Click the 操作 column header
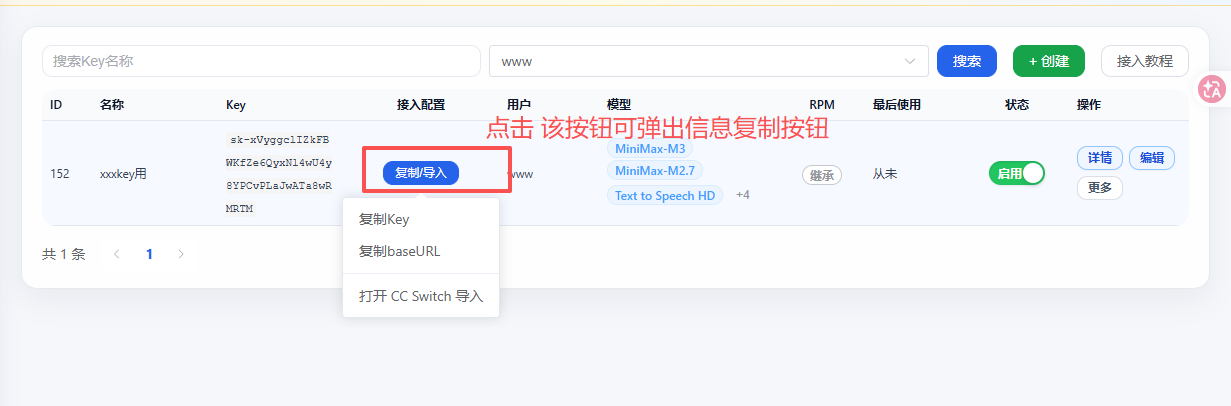 pos(1089,105)
